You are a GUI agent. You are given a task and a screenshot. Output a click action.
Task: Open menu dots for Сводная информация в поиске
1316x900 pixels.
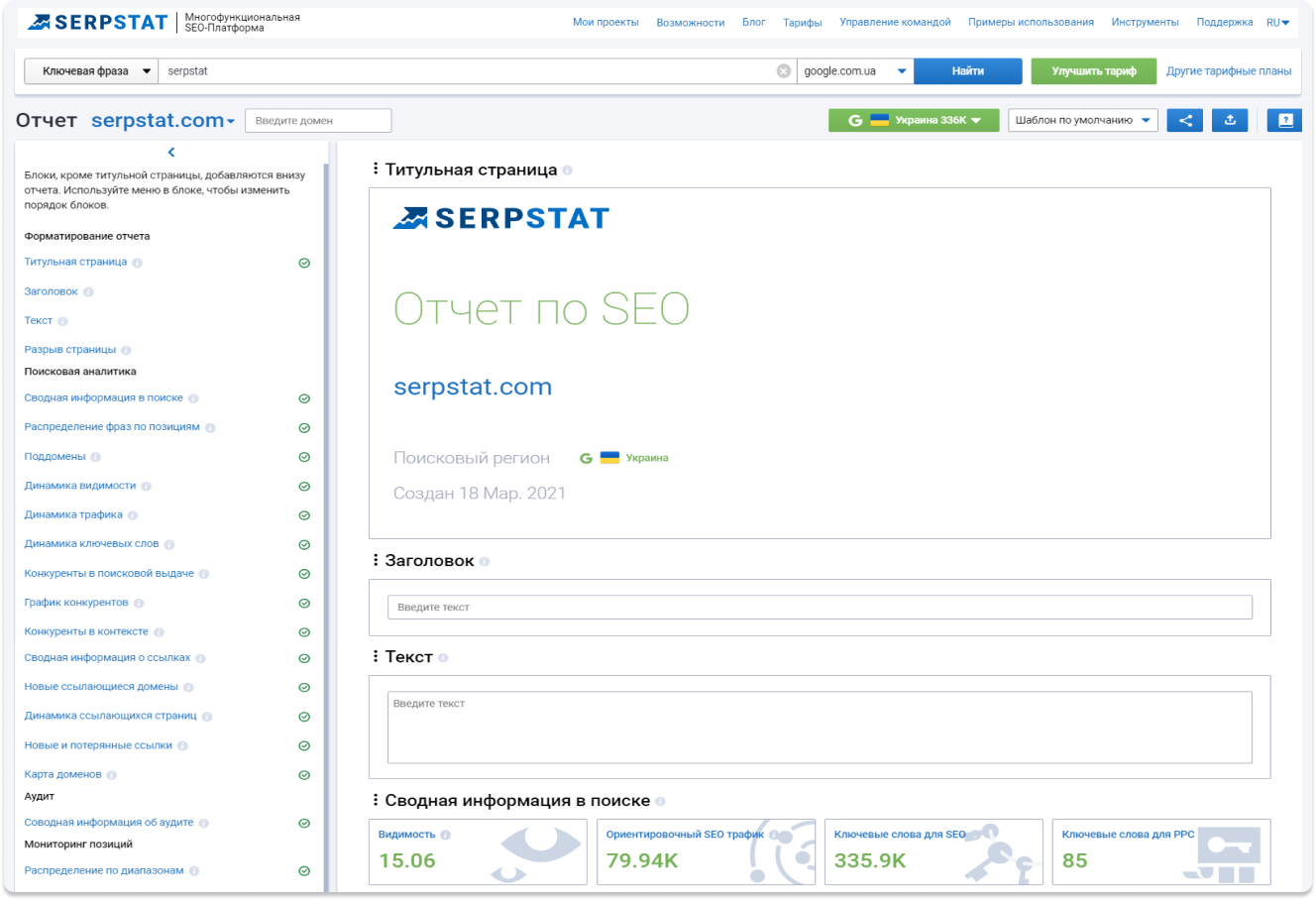pos(375,800)
